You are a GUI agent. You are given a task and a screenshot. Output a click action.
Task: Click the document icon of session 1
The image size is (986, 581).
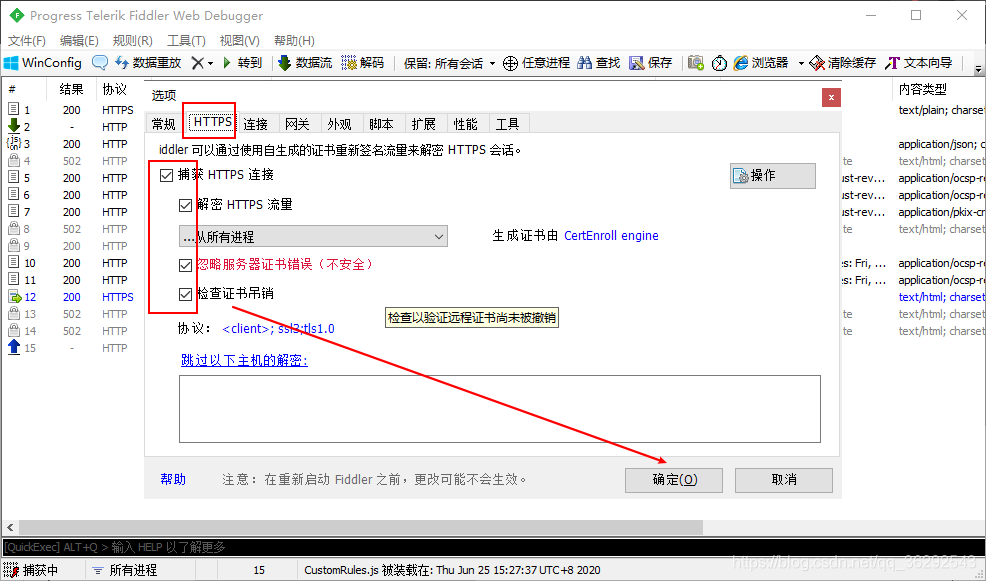[x=13, y=109]
